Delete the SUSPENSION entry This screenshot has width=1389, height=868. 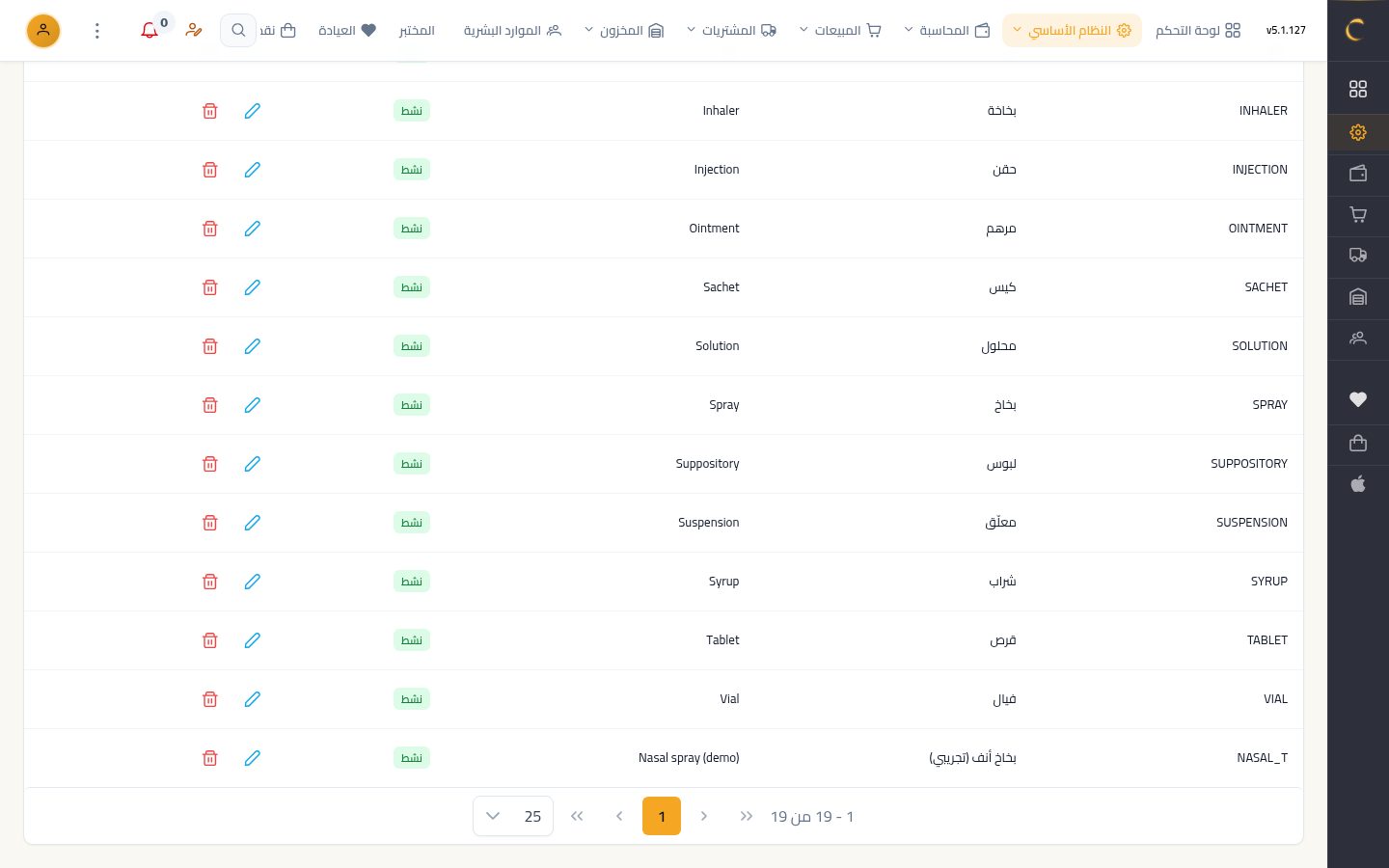coord(210,523)
